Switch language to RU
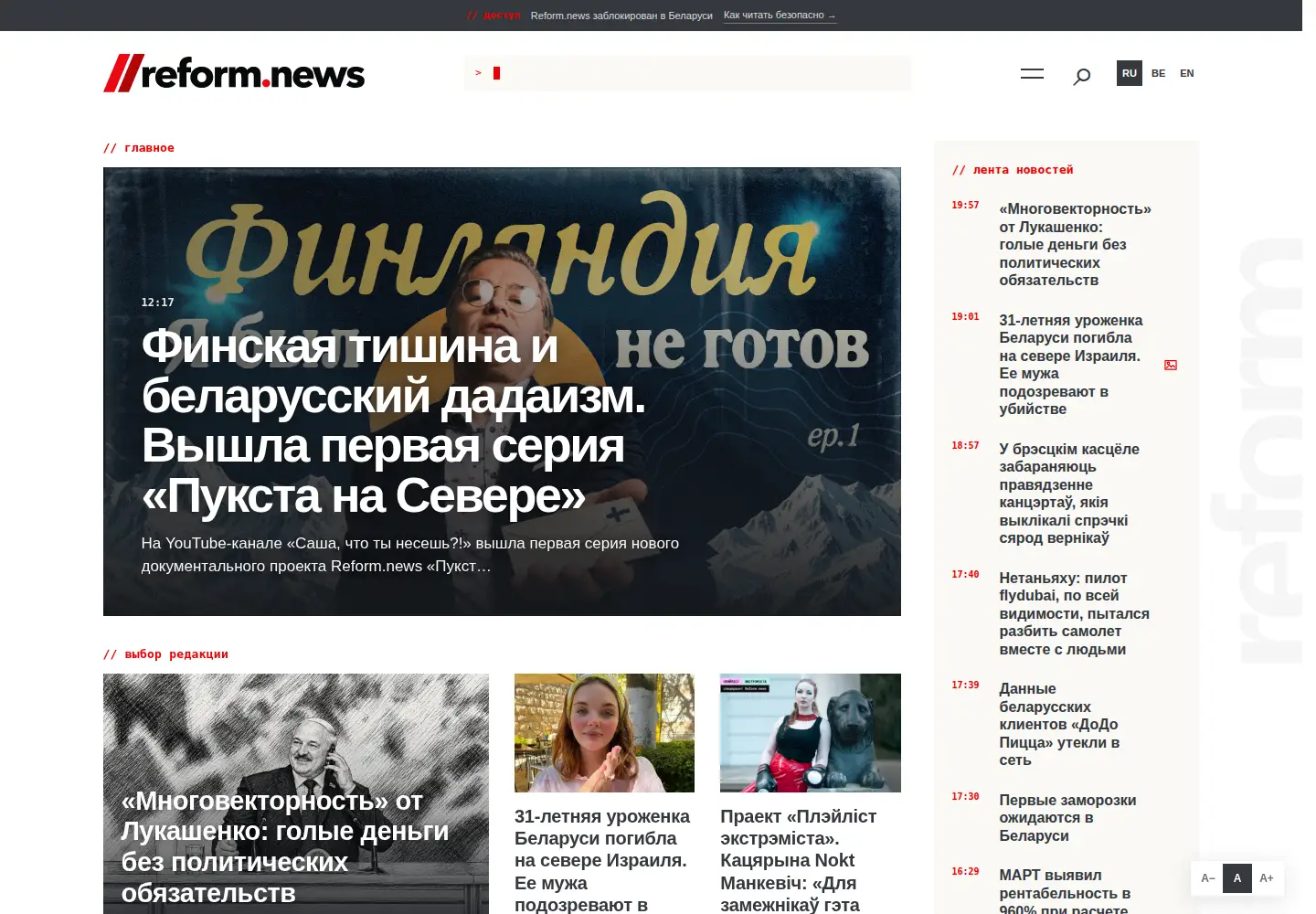1316x914 pixels. (x=1130, y=73)
